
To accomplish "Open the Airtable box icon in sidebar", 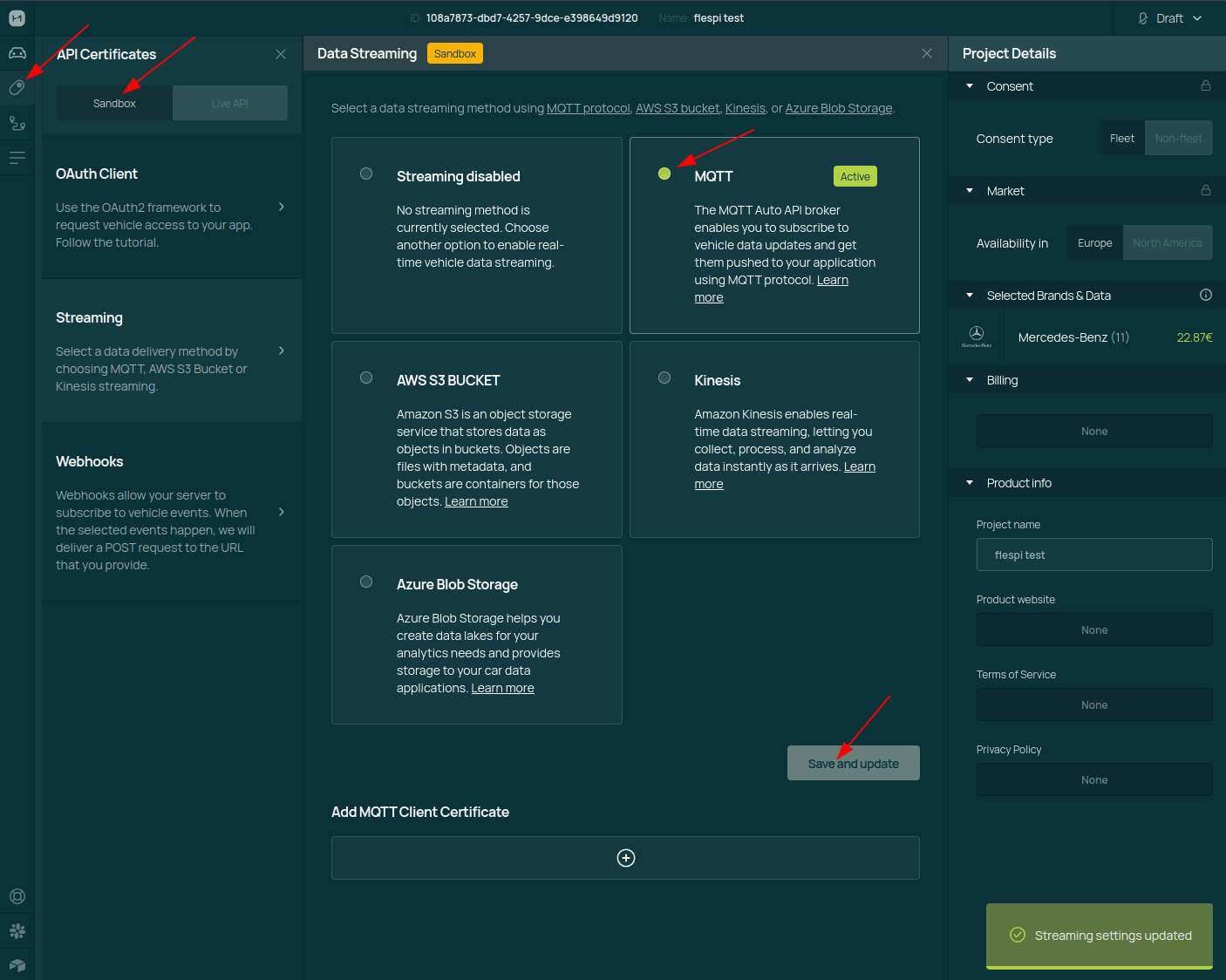I will [x=17, y=965].
